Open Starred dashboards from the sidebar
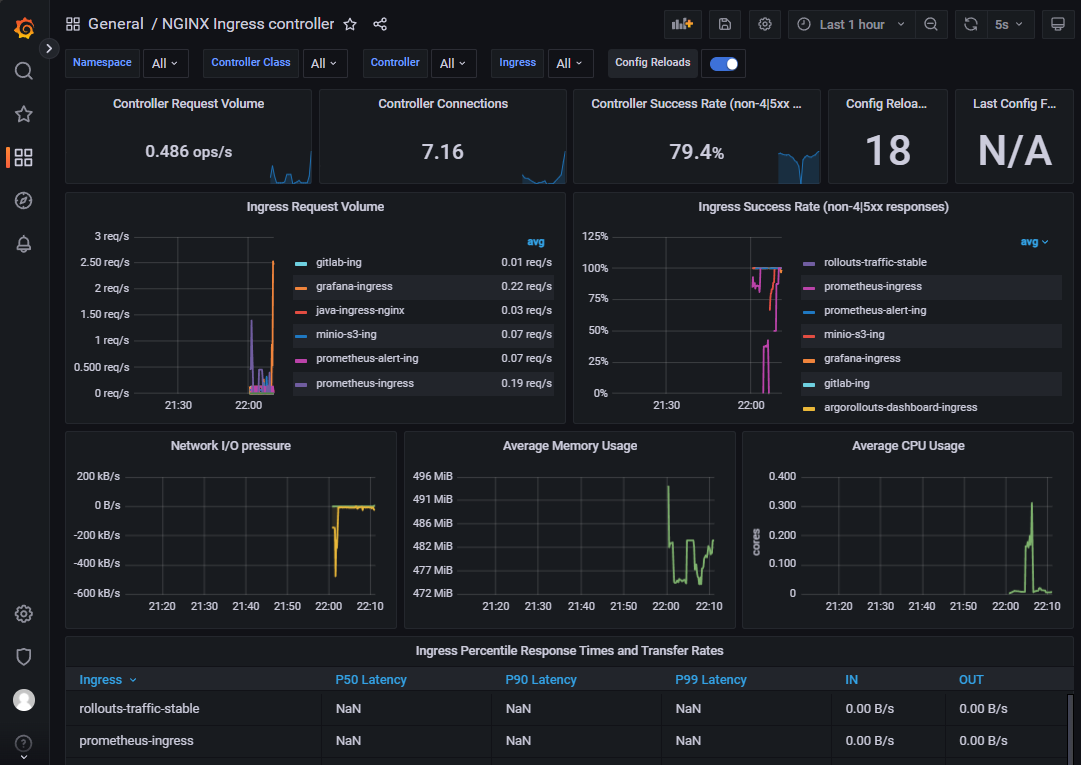The height and width of the screenshot is (765, 1081). pyautogui.click(x=23, y=114)
